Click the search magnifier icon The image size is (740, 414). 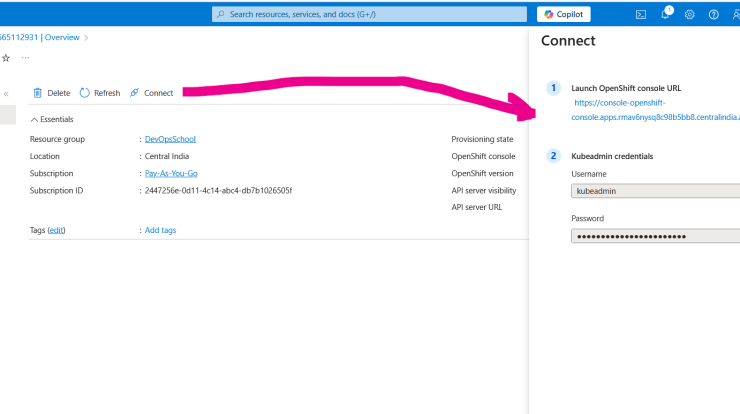(x=220, y=14)
